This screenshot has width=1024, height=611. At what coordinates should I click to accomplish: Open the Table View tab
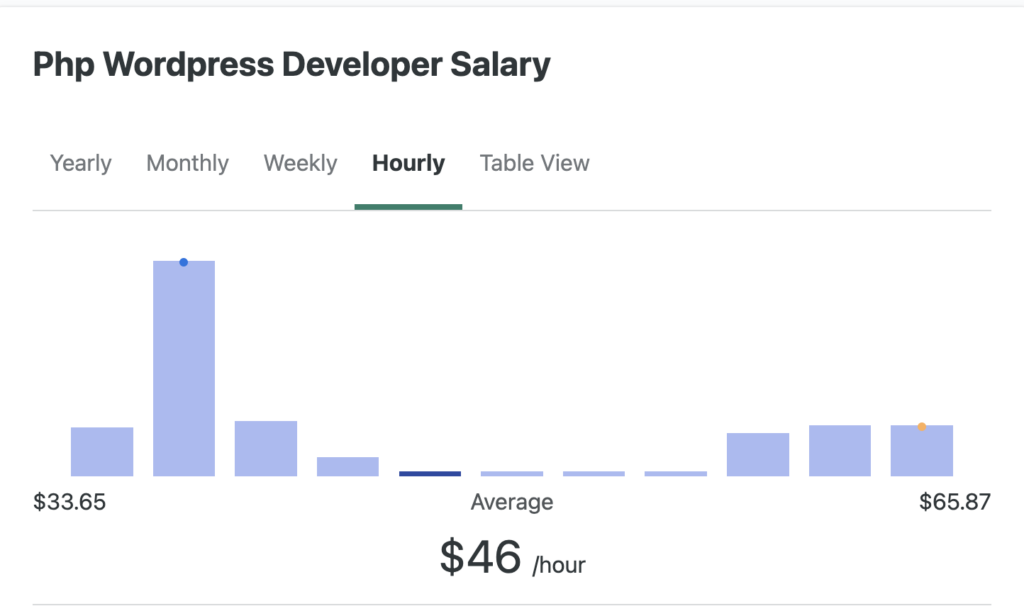coord(534,162)
